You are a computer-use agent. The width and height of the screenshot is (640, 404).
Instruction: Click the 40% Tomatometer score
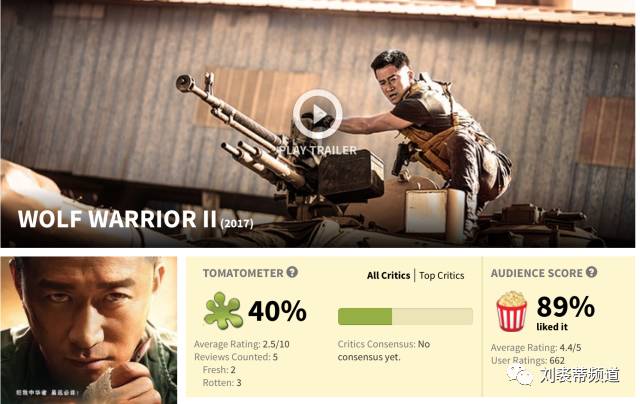coord(278,311)
